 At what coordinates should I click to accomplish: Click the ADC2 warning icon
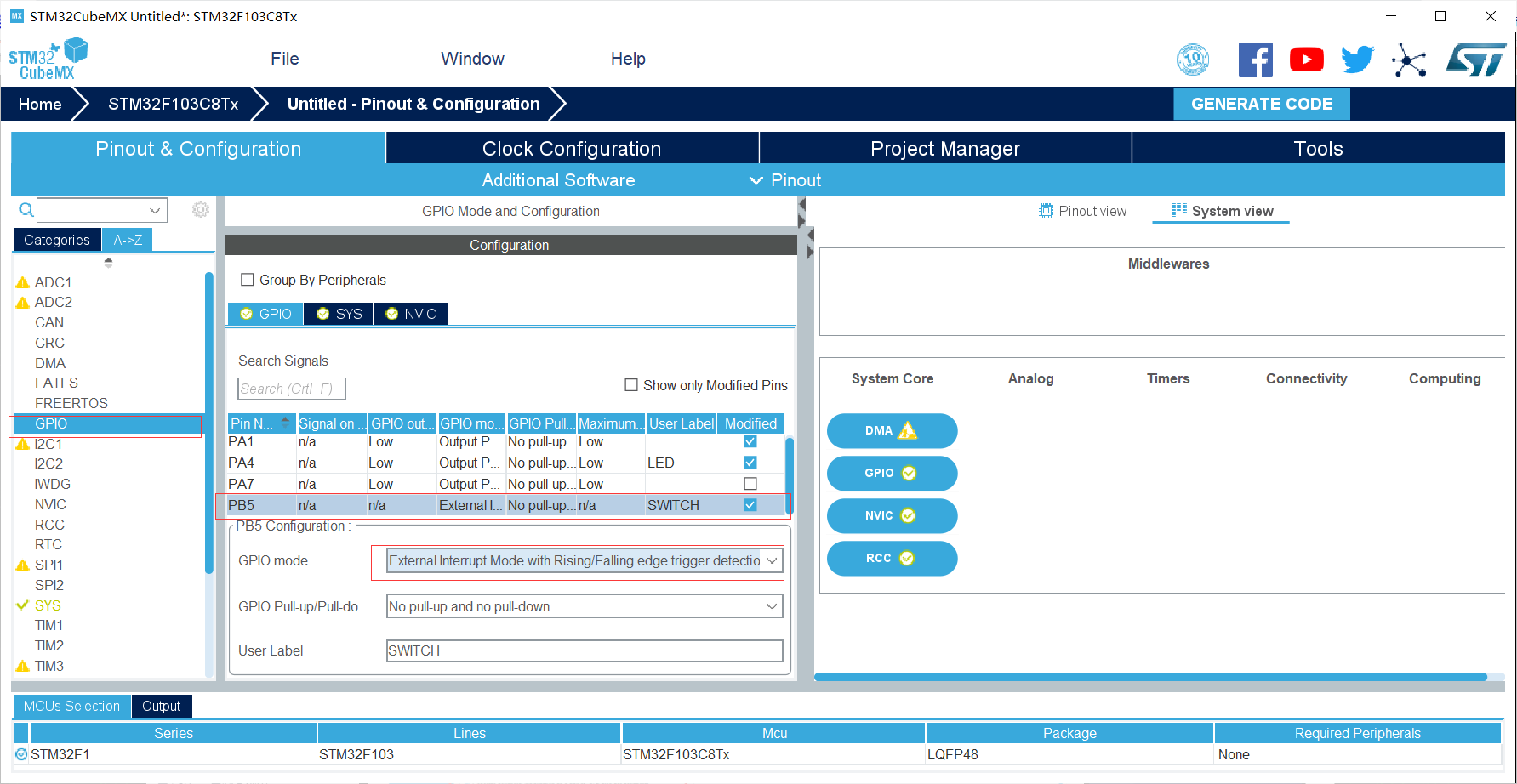point(23,302)
